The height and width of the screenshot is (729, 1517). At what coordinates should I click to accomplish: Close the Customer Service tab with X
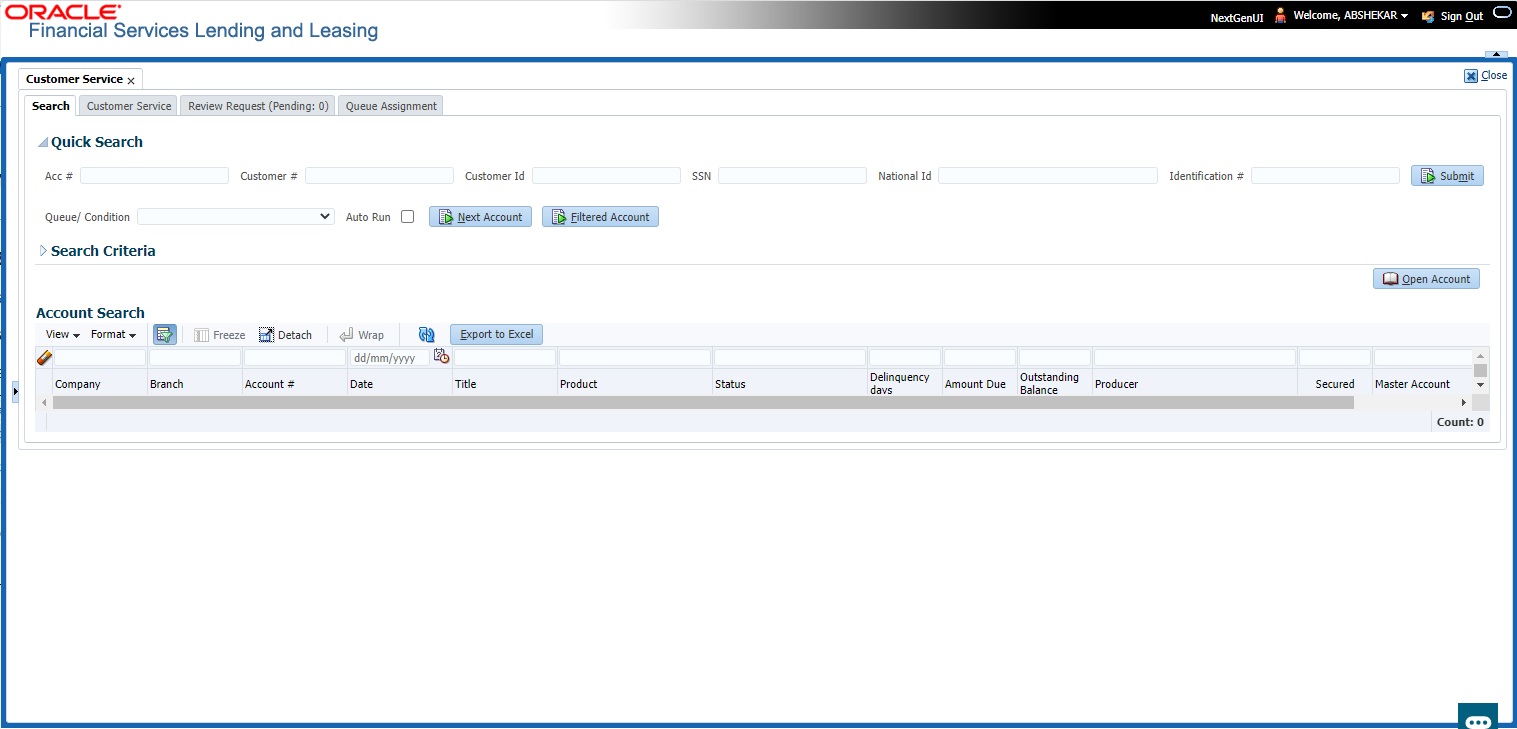coord(131,80)
